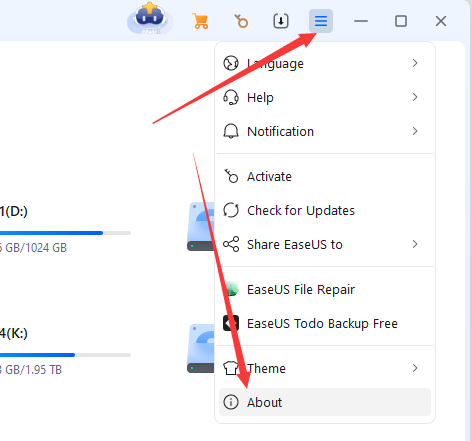Toggle the hamburger menu button
Image resolution: width=472 pixels, height=441 pixels.
[x=321, y=21]
